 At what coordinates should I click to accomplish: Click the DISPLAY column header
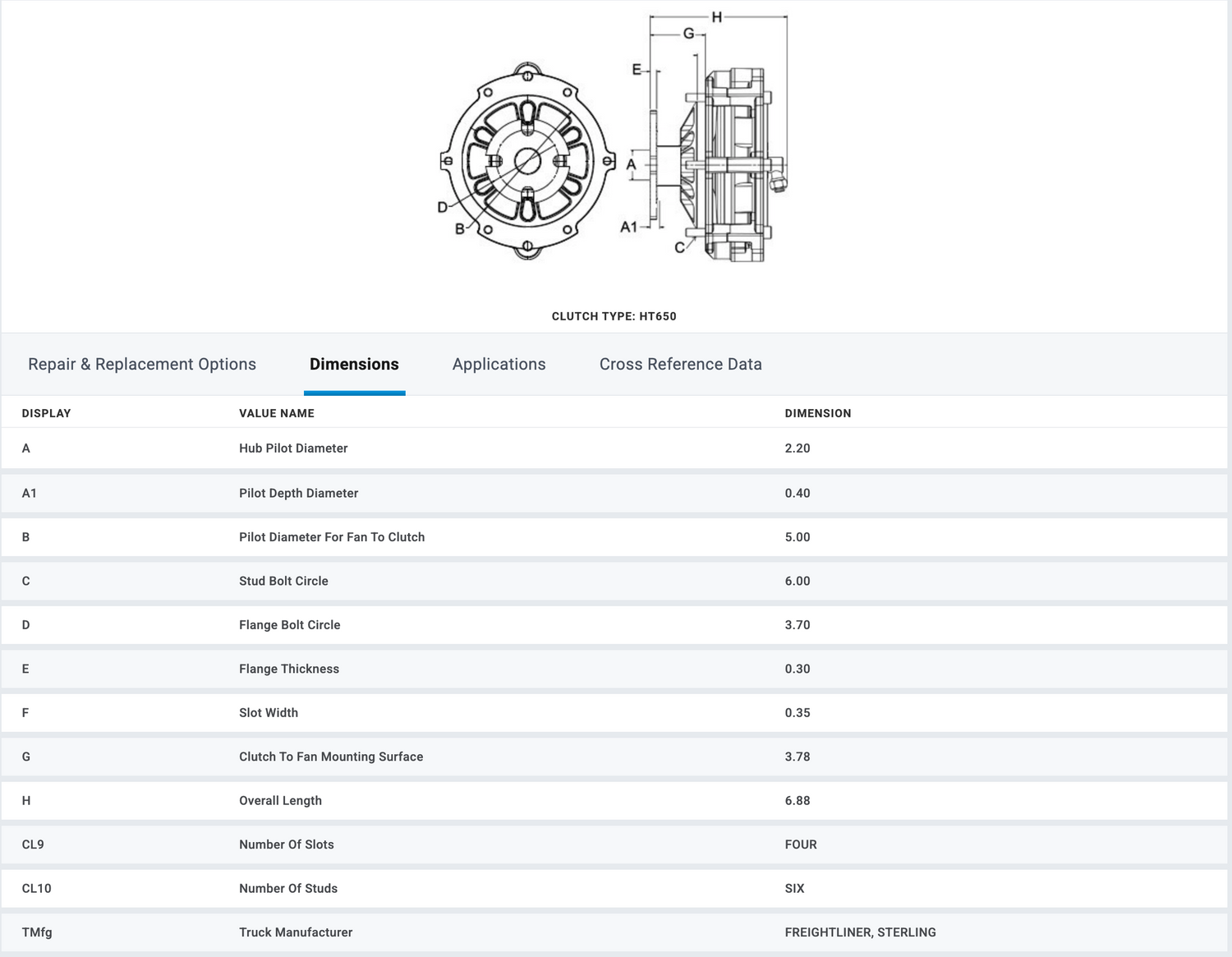tap(46, 413)
